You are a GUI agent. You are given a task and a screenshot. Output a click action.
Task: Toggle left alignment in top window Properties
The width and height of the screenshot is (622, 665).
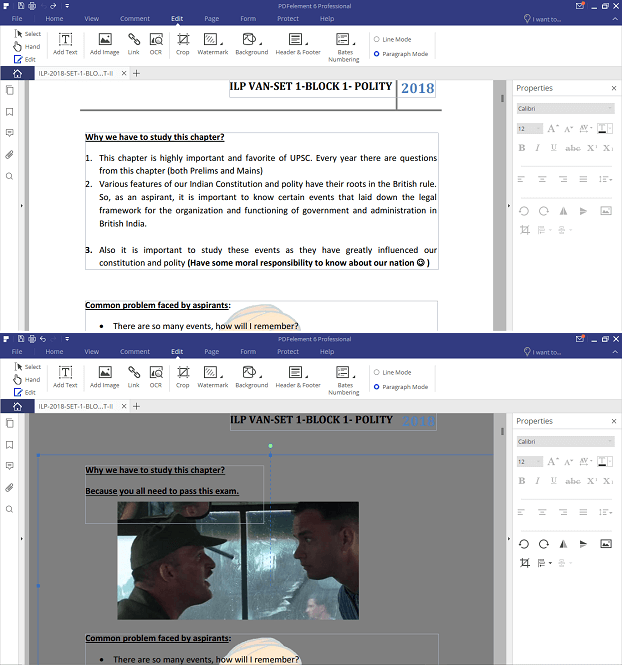[522, 179]
